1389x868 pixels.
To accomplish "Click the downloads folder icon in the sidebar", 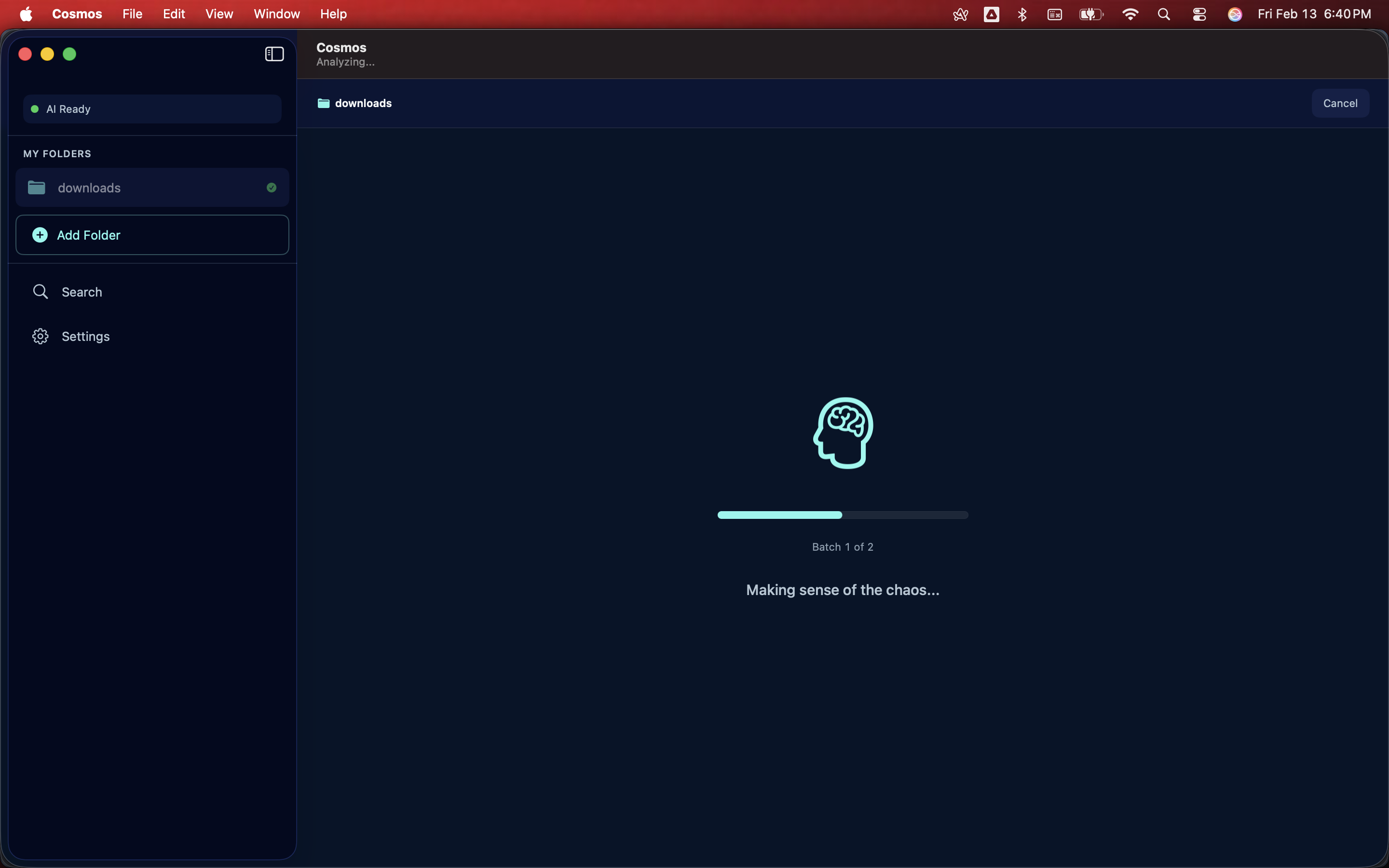I will [36, 187].
